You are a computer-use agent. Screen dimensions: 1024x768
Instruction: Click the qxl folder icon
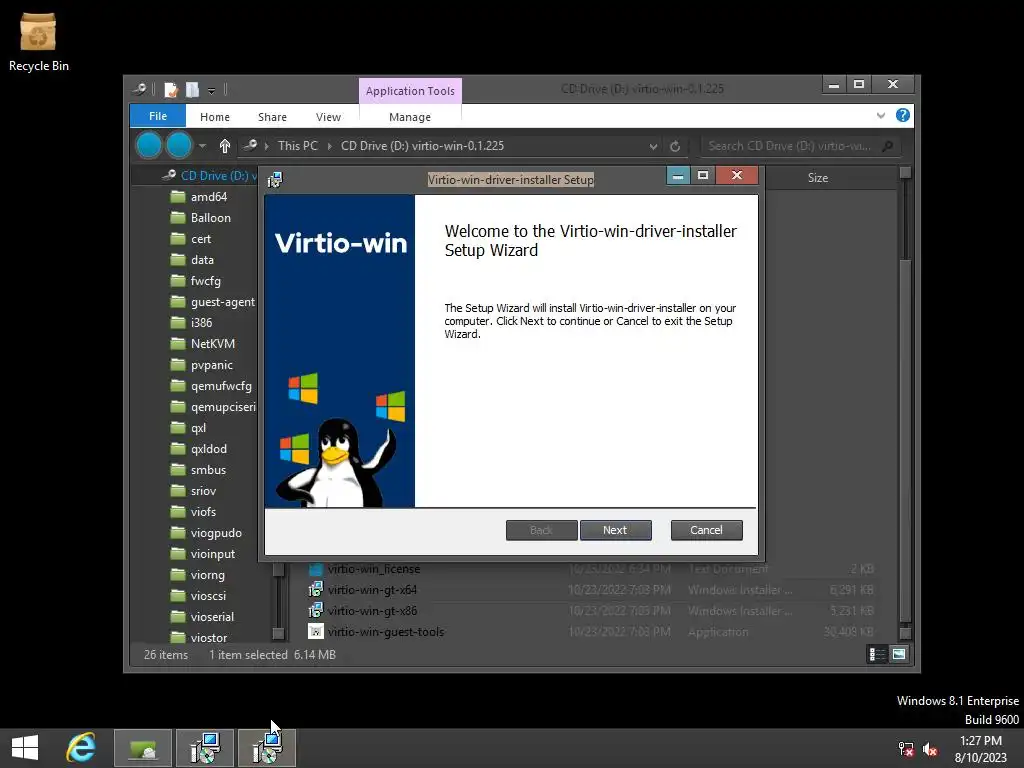click(x=178, y=428)
